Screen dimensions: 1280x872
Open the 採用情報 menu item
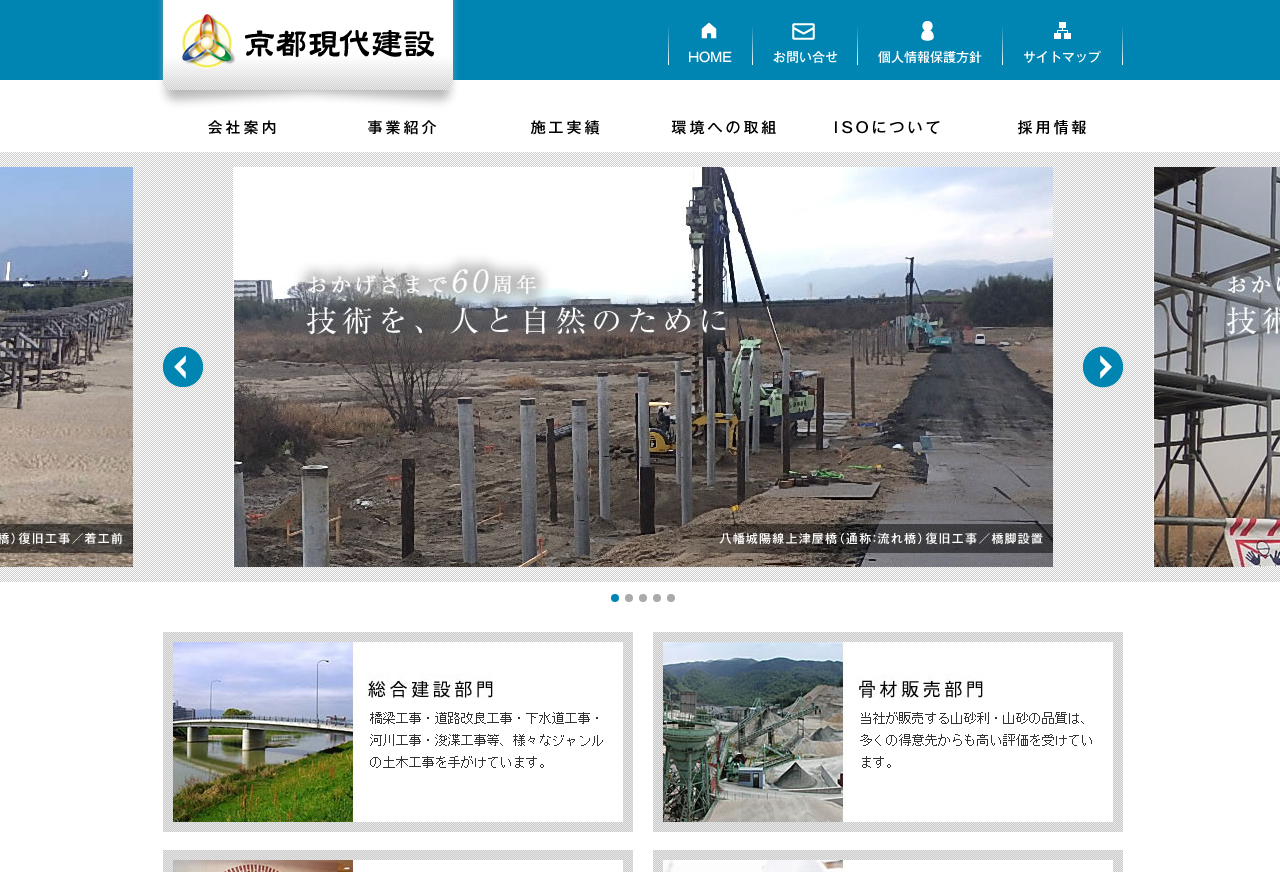(1052, 128)
